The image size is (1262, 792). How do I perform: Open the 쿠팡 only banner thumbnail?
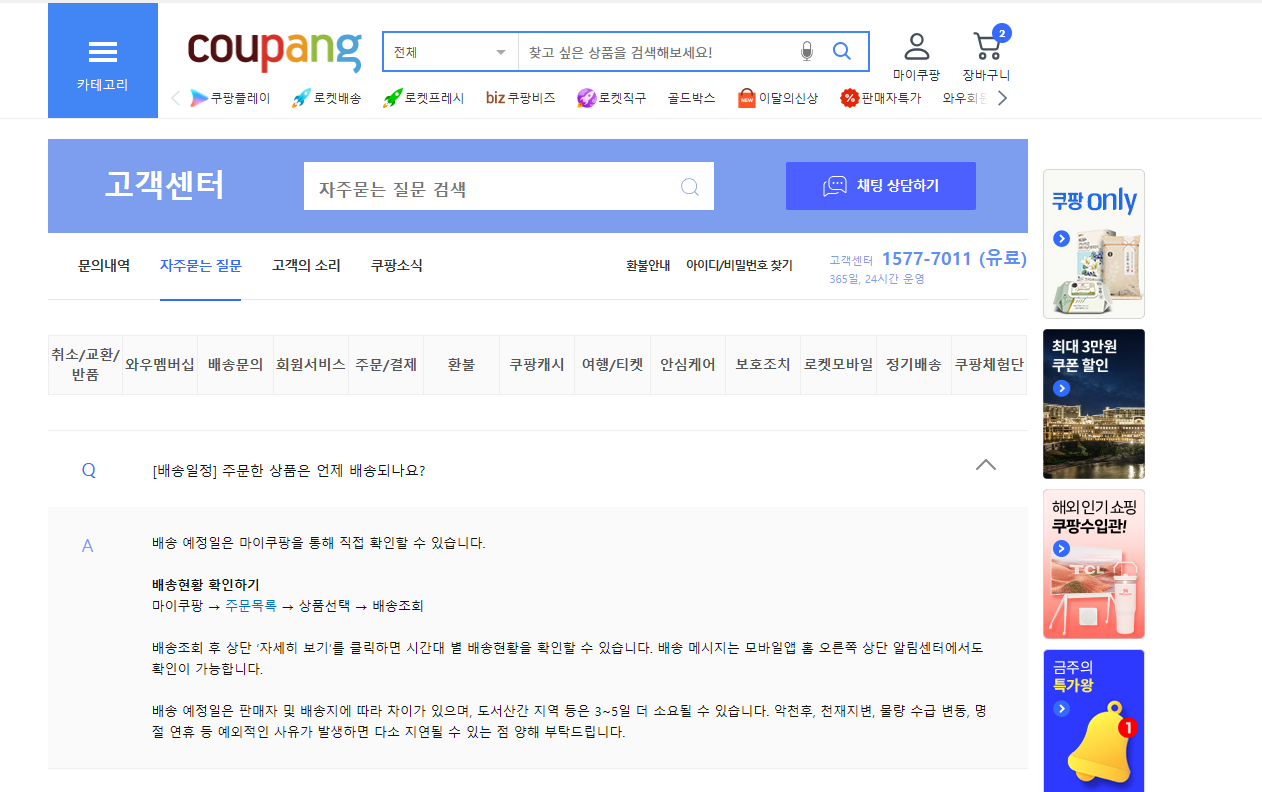coord(1094,244)
